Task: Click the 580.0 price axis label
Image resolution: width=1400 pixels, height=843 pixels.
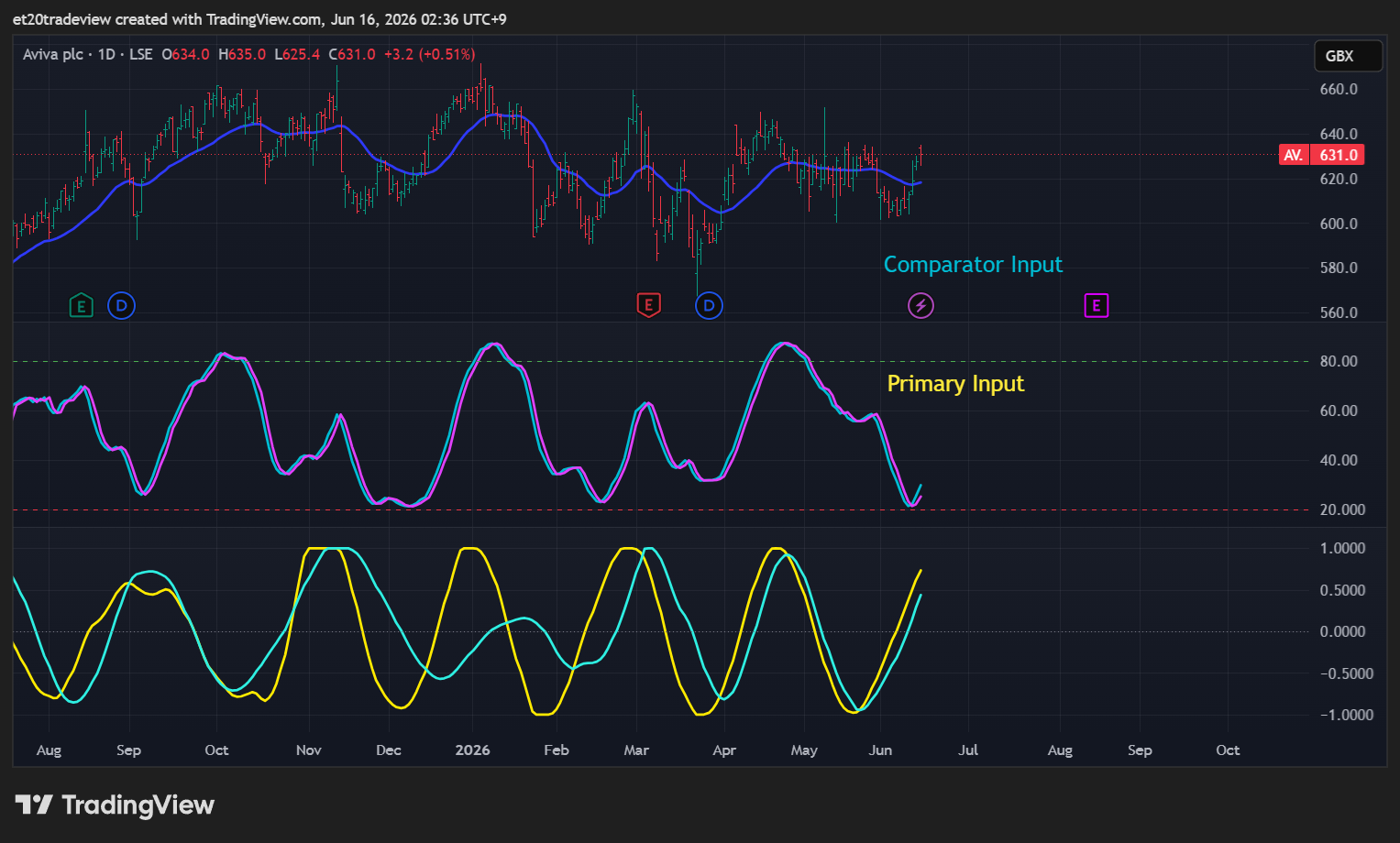Action: (1339, 268)
